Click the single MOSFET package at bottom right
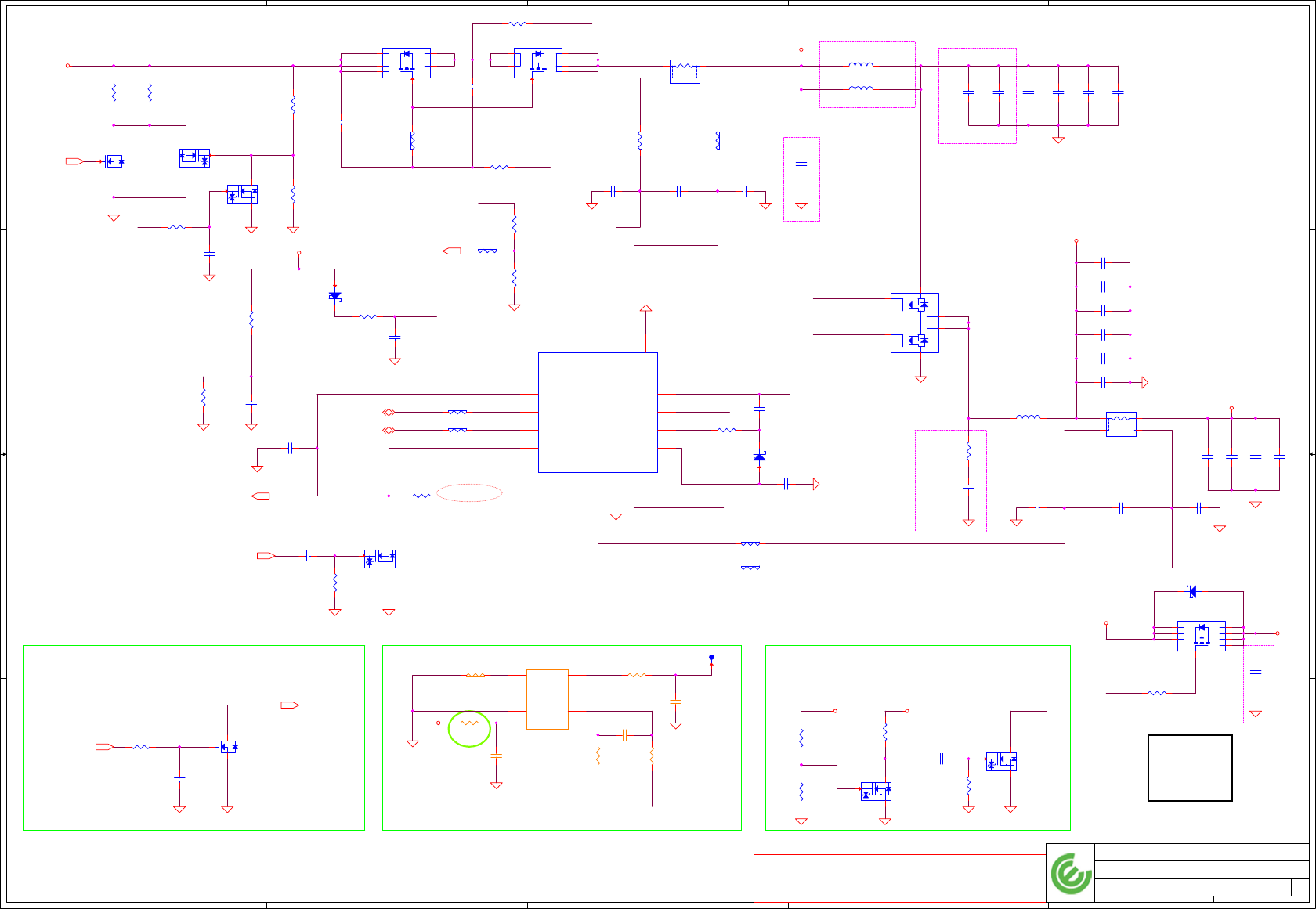Screen dimensions: 1316x909 [x=1202, y=636]
